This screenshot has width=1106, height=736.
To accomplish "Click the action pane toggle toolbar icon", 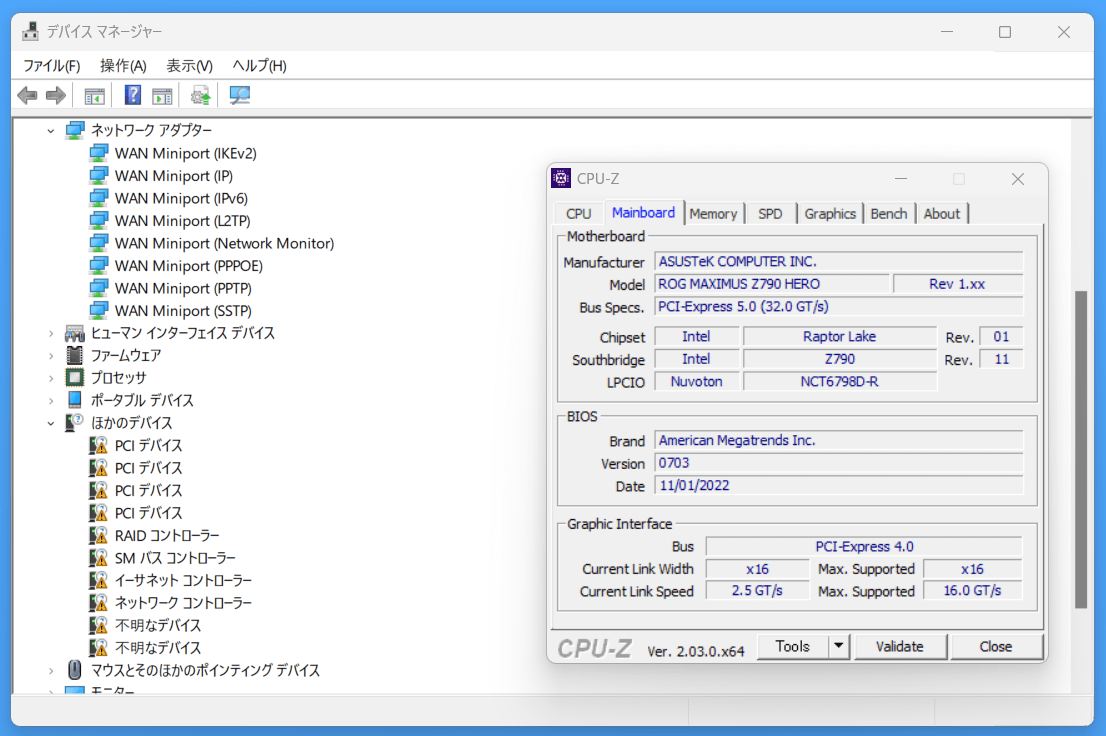I will click(x=162, y=95).
